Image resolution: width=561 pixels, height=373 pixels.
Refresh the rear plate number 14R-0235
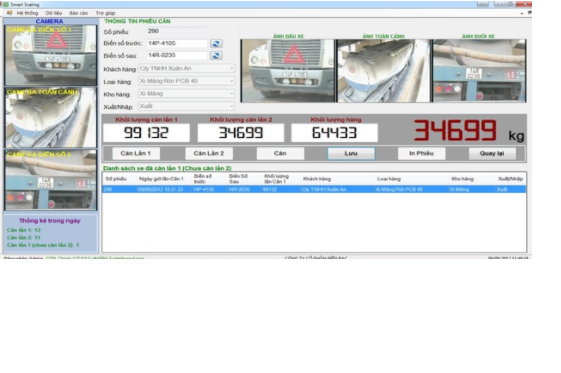tap(216, 56)
